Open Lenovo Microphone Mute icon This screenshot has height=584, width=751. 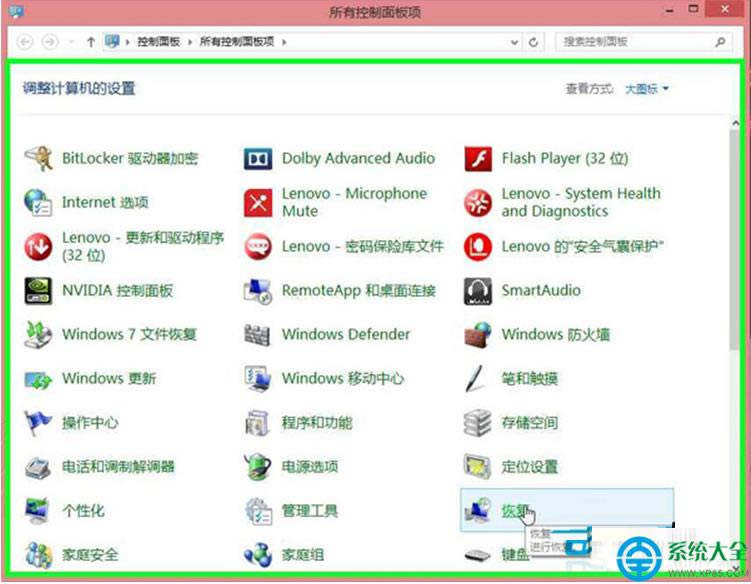click(x=258, y=203)
